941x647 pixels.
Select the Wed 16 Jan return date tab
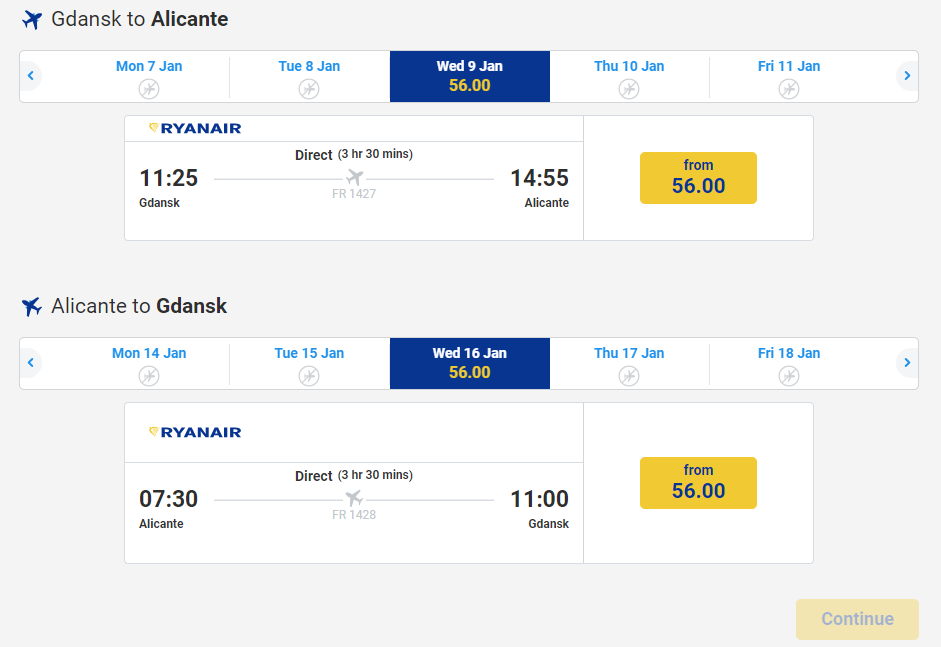pos(470,363)
